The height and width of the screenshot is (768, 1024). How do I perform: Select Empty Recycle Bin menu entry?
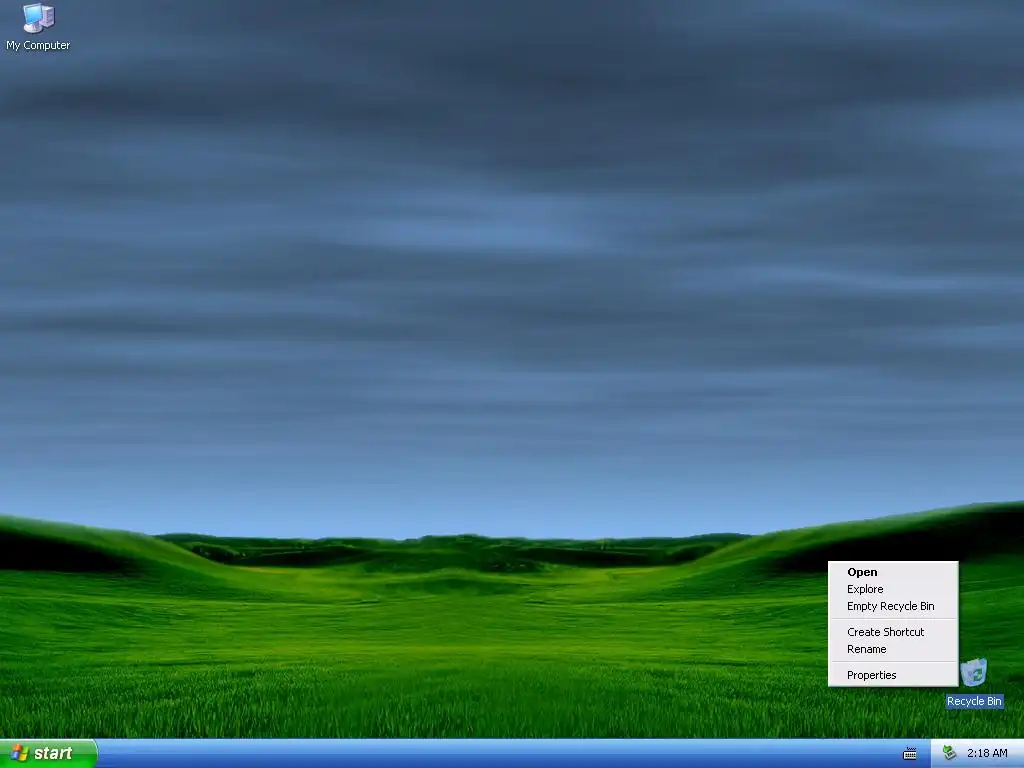pos(893,606)
